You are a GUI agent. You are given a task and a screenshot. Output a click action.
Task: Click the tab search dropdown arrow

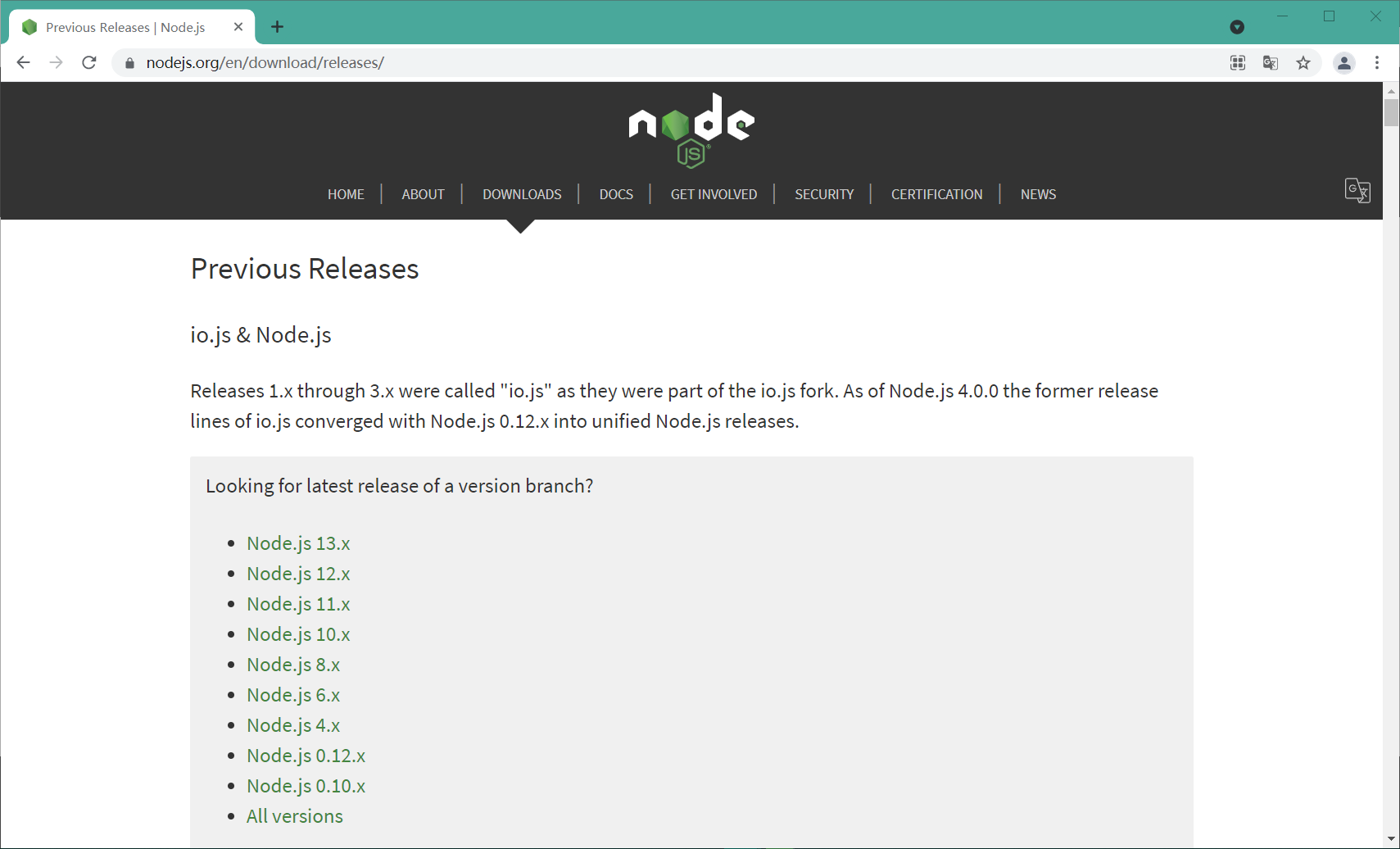click(1237, 27)
